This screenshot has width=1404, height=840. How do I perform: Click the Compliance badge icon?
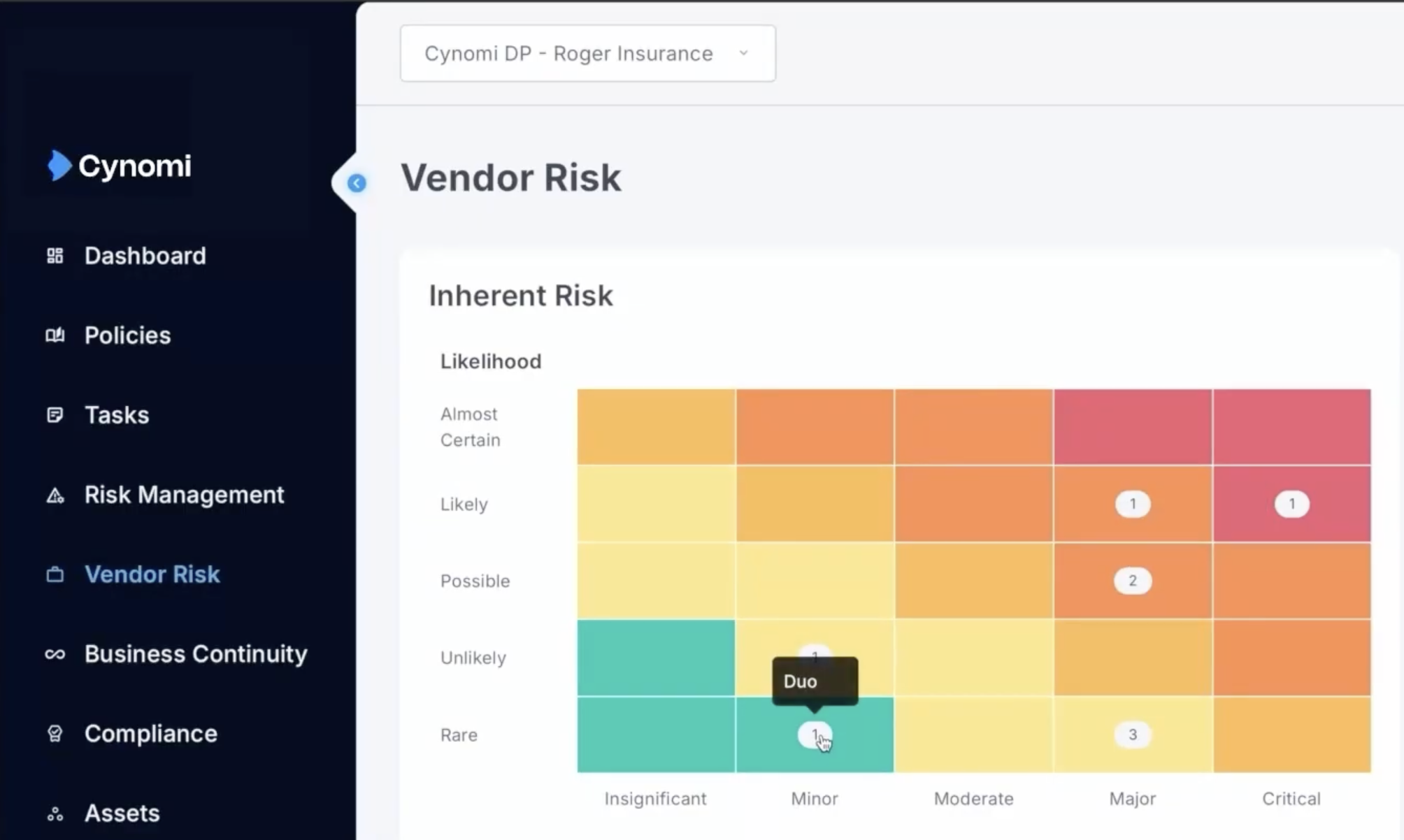(55, 734)
